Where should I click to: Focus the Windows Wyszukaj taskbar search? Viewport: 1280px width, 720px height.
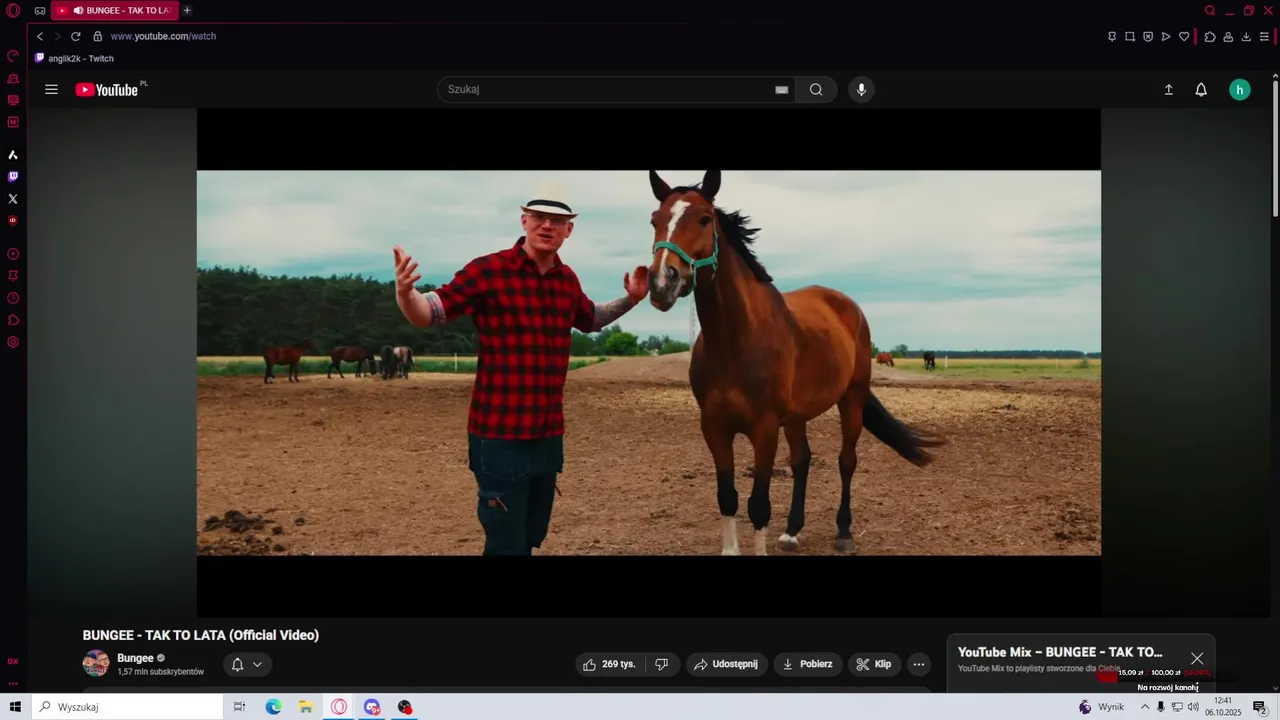[x=127, y=707]
